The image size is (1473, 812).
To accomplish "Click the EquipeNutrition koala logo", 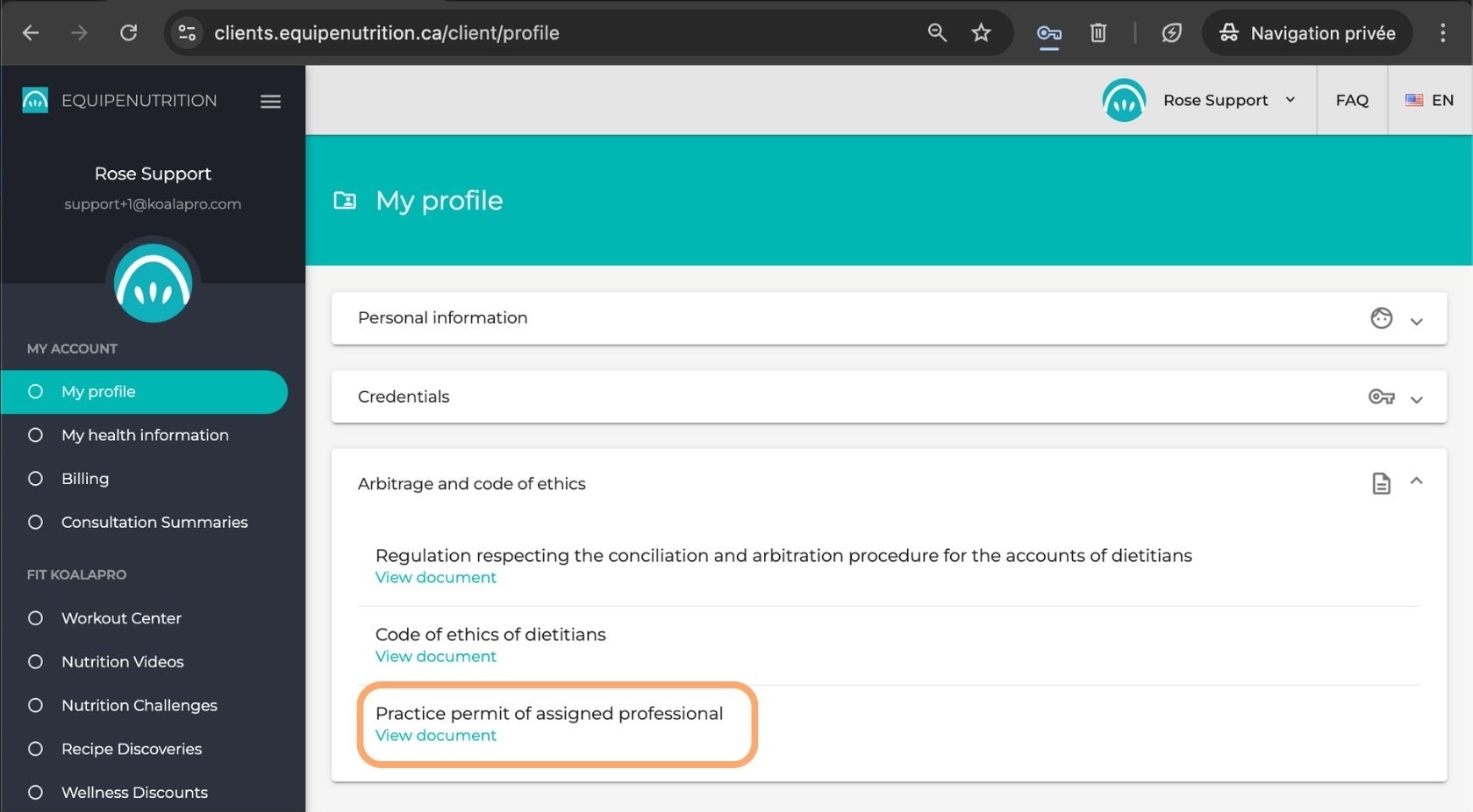I will click(35, 100).
